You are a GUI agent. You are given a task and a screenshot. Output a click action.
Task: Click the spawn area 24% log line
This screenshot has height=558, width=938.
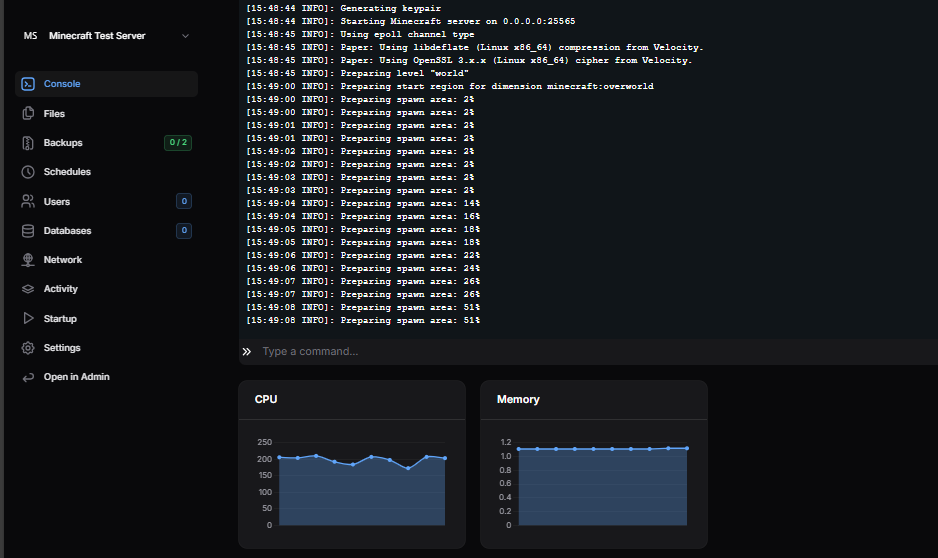[x=363, y=269]
